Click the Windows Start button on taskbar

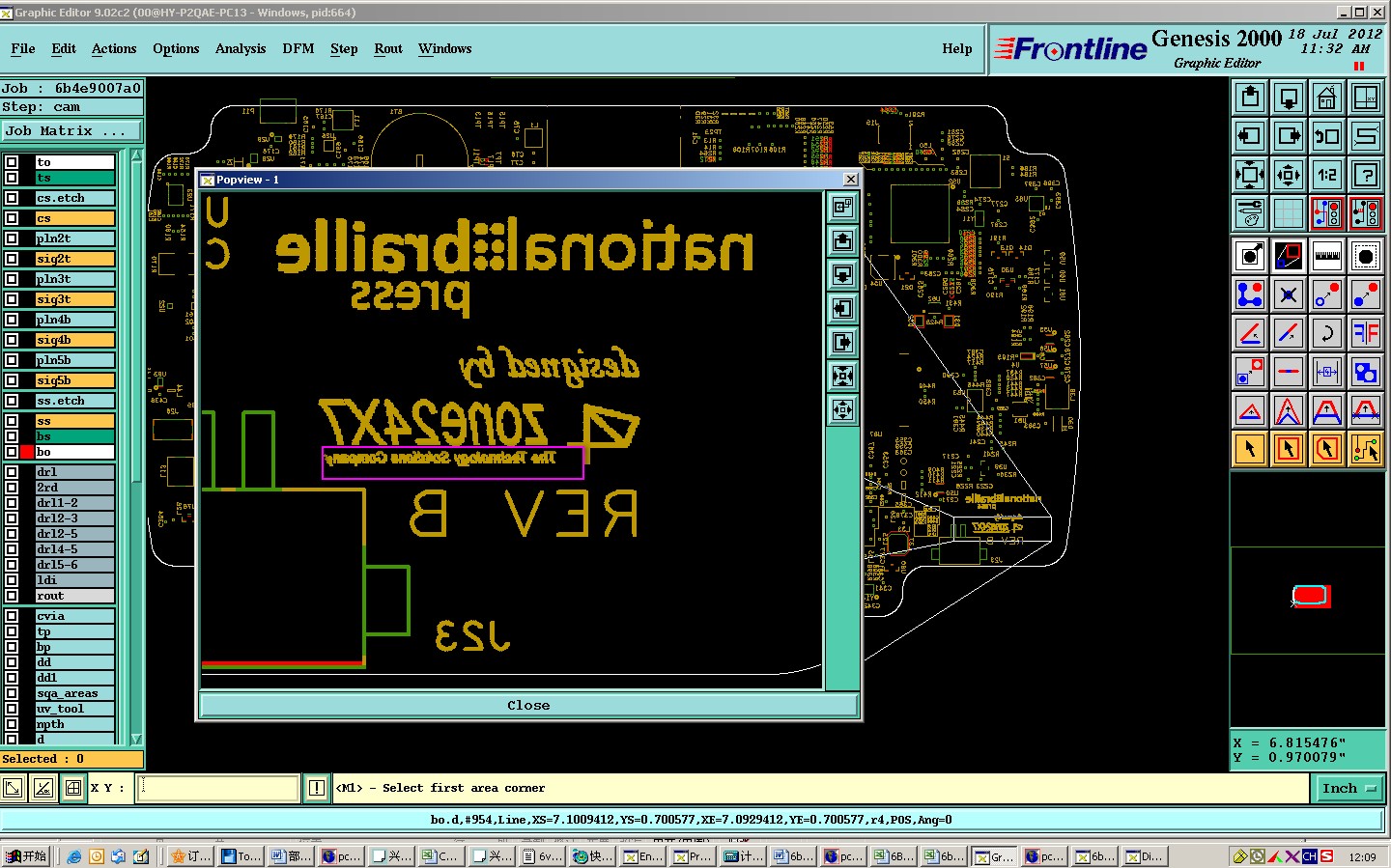pyautogui.click(x=26, y=856)
